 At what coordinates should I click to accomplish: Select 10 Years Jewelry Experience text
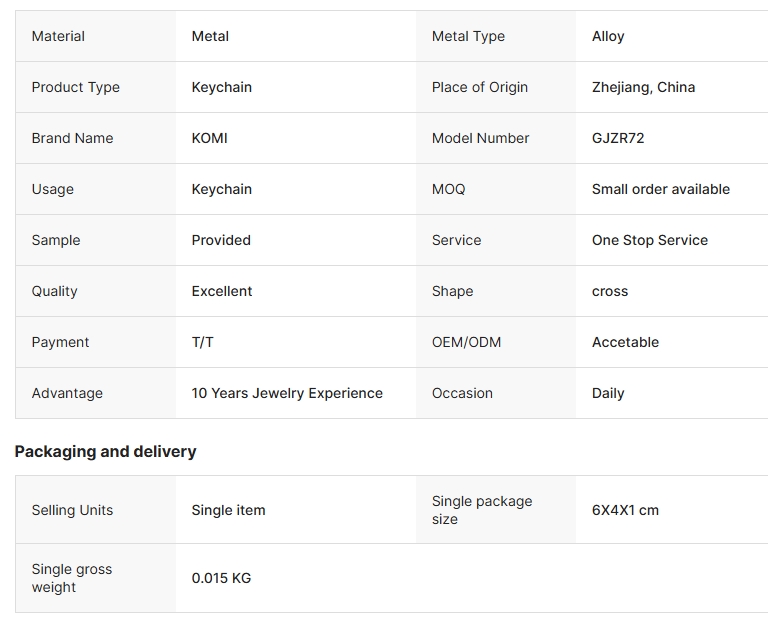(287, 393)
